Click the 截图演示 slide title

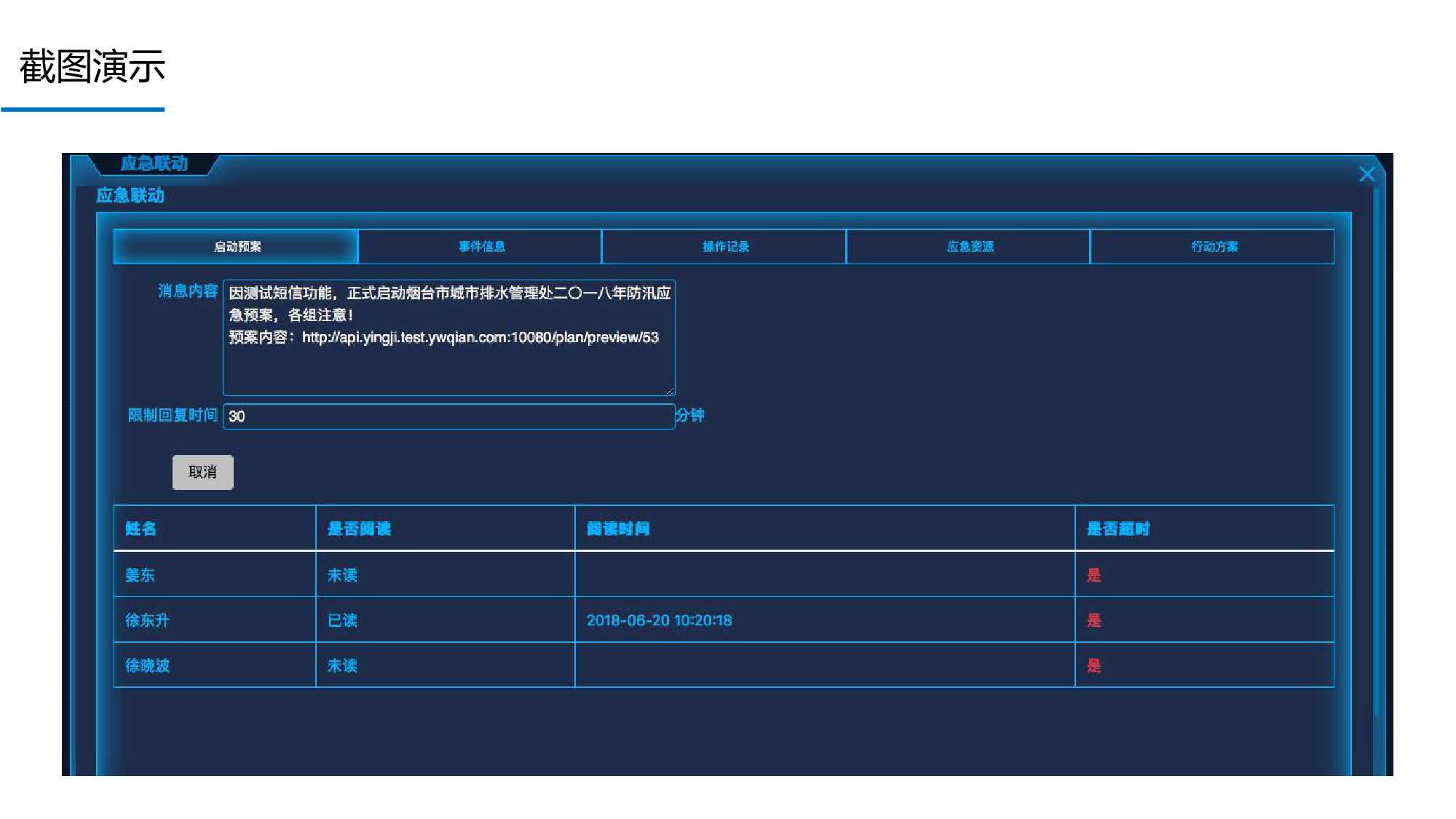92,67
